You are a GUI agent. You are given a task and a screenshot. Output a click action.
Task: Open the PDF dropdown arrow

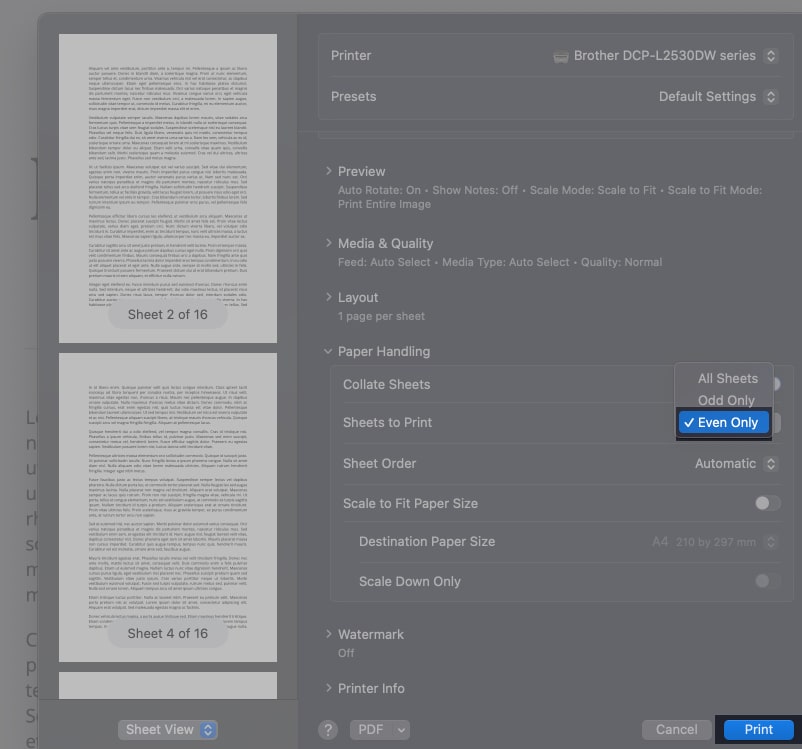coord(402,730)
